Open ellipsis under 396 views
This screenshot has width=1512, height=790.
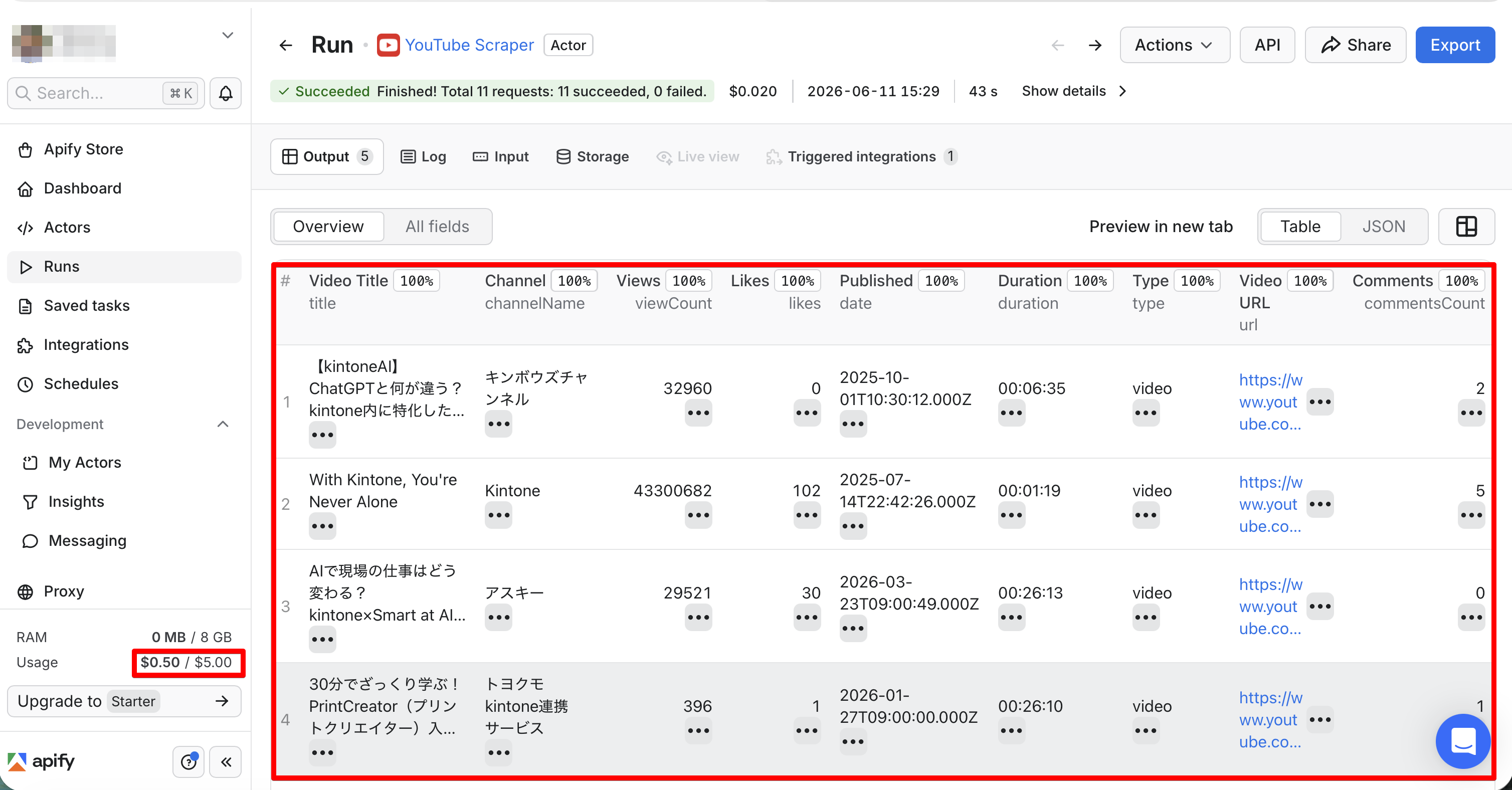(x=698, y=731)
